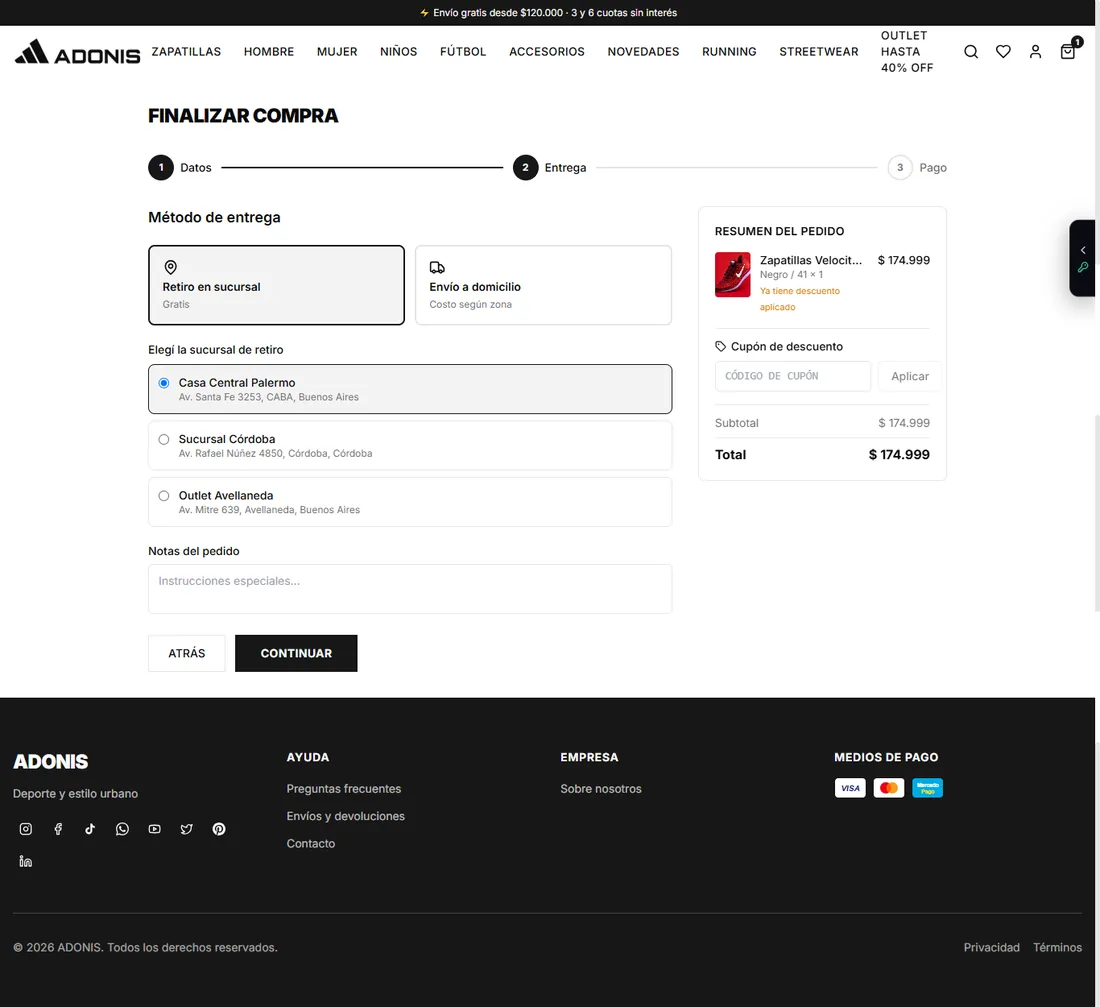Open Envíos y devoluciones link
The height and width of the screenshot is (1007, 1100).
[x=345, y=816]
